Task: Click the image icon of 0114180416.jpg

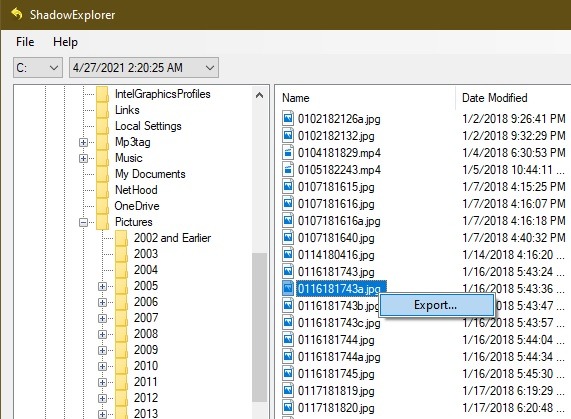Action: 288,254
